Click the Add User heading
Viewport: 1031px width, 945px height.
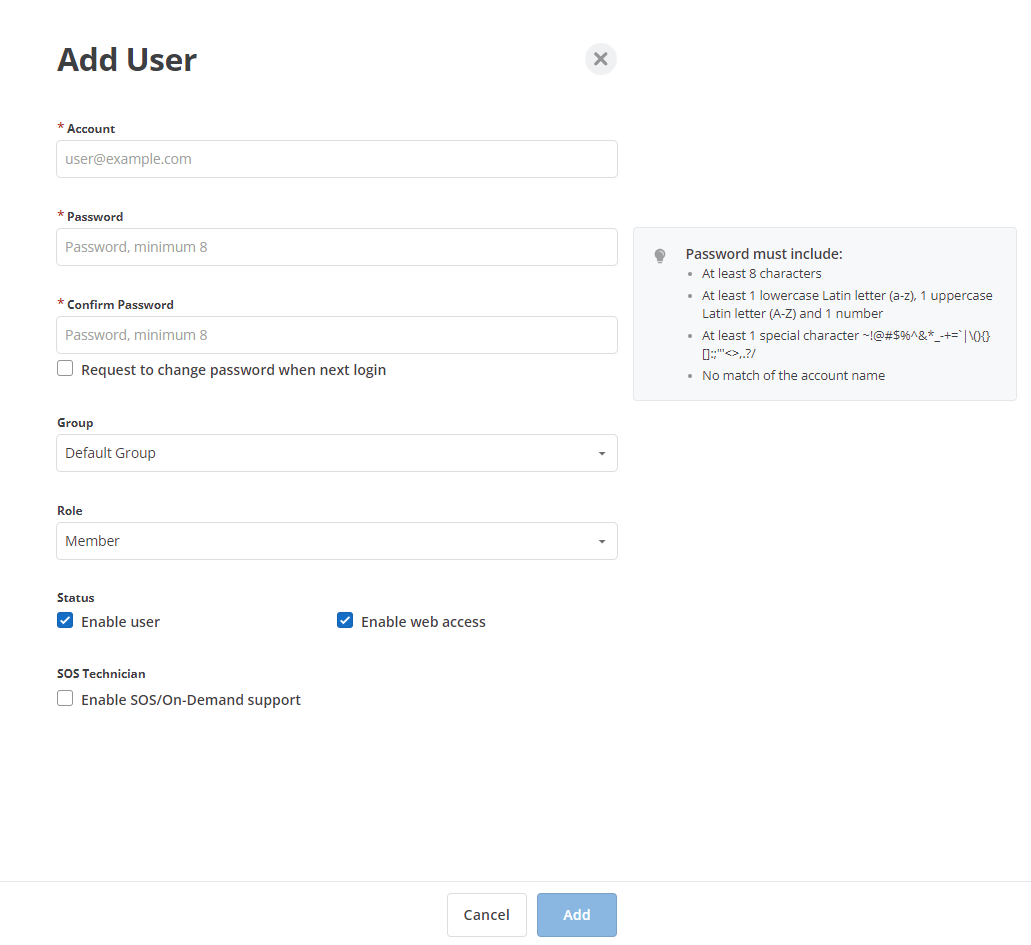(127, 60)
